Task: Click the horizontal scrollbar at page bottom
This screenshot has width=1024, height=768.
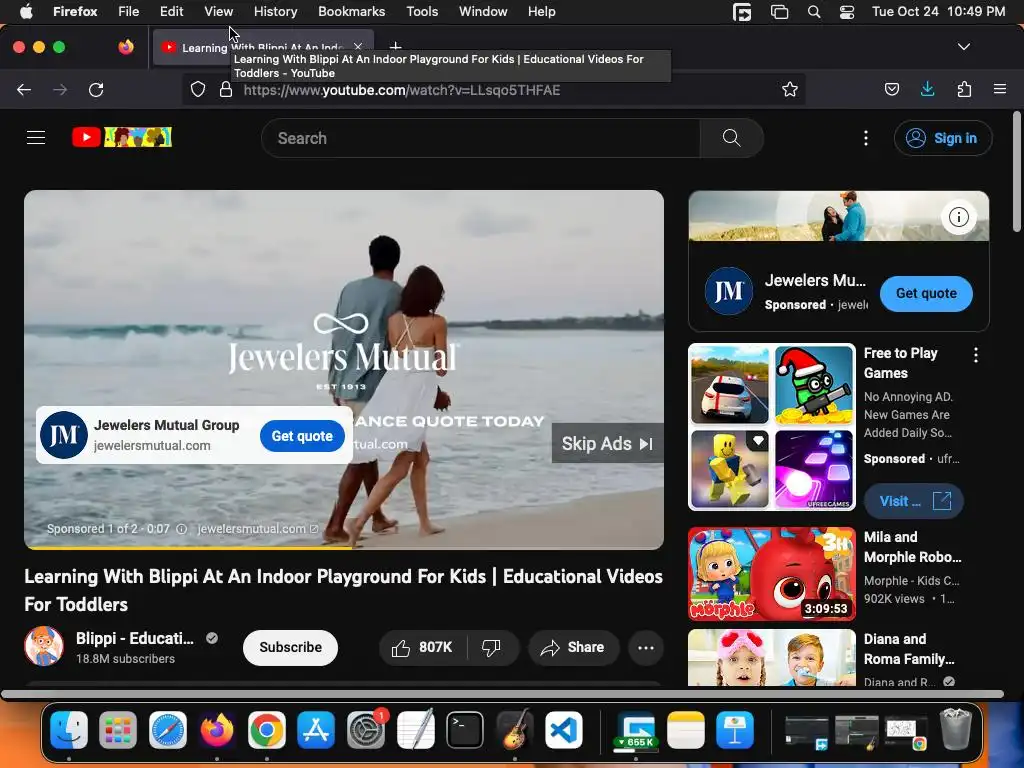Action: point(502,694)
